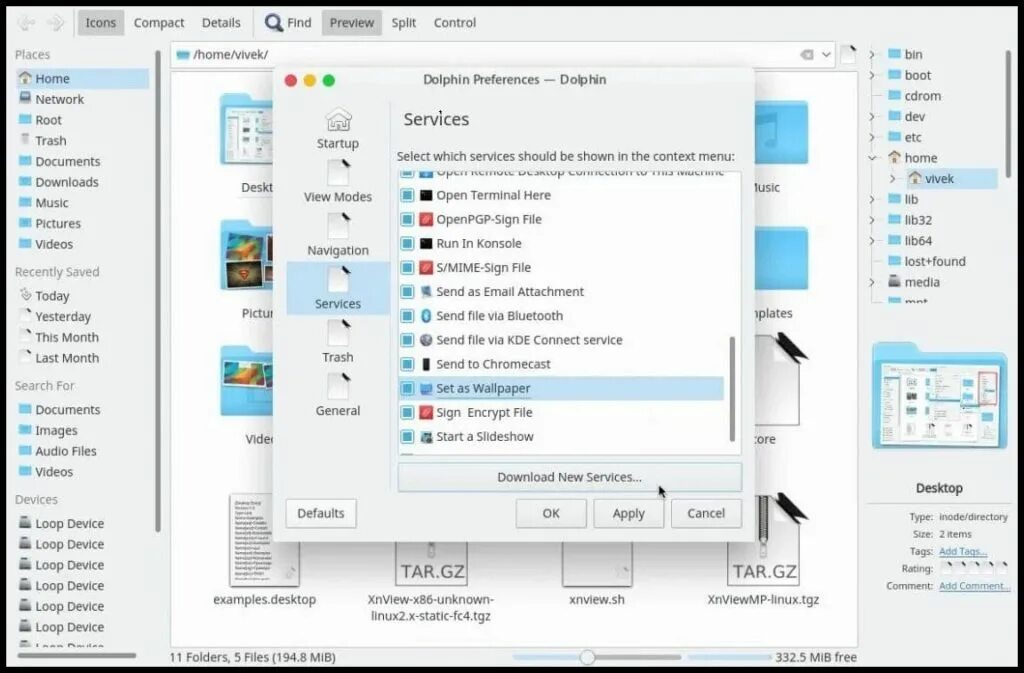Toggle the Send file via Bluetooth checkbox

pos(407,316)
